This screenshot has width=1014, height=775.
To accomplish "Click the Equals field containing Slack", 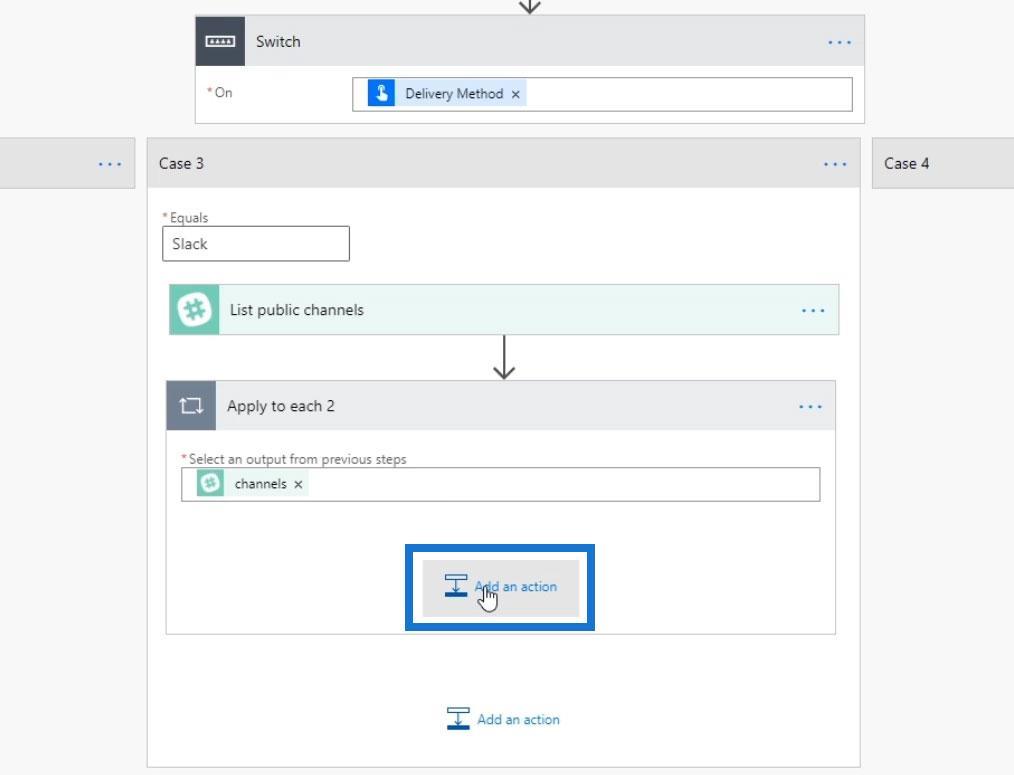I will [x=256, y=244].
